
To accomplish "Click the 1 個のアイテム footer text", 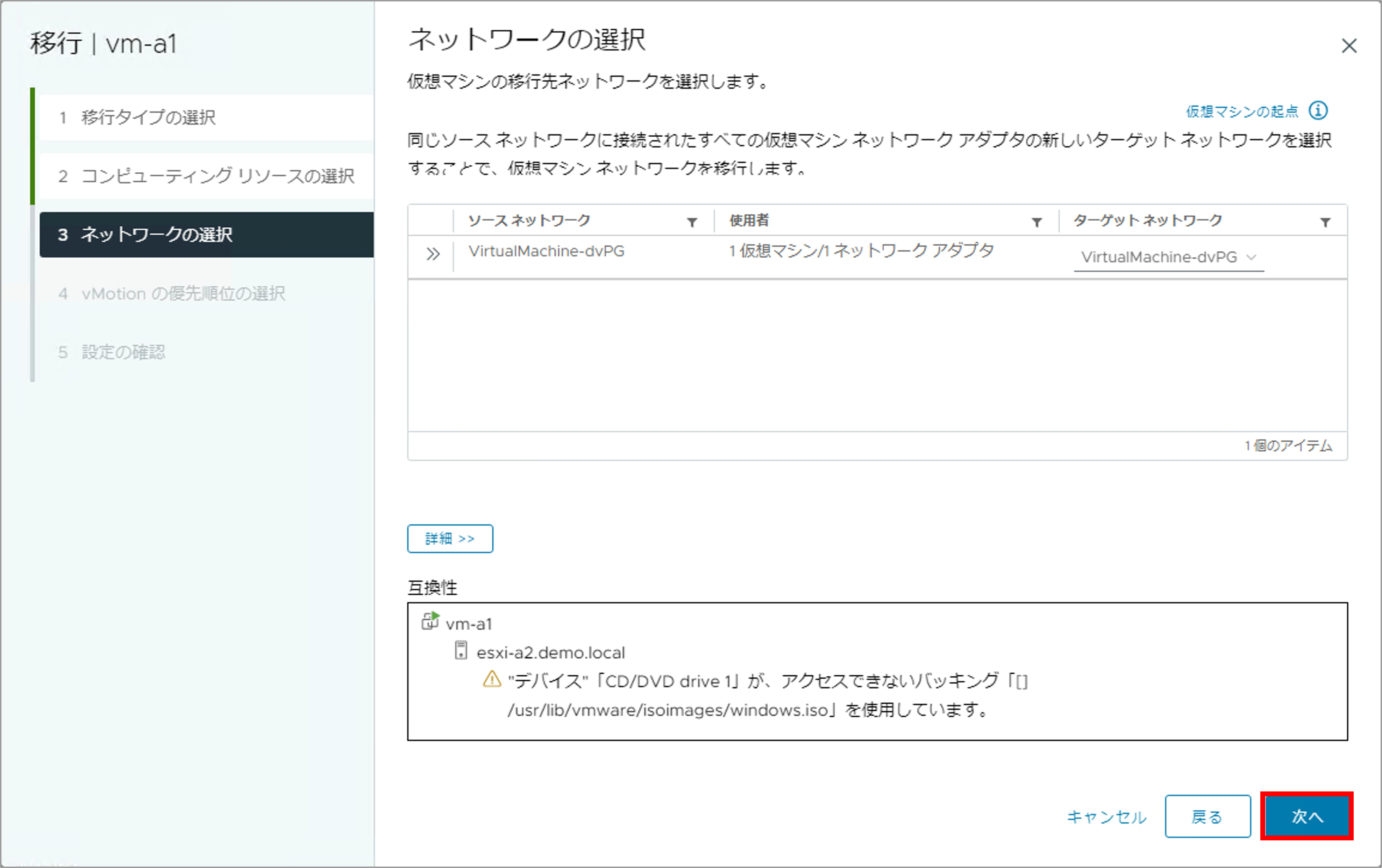I will (x=1288, y=446).
